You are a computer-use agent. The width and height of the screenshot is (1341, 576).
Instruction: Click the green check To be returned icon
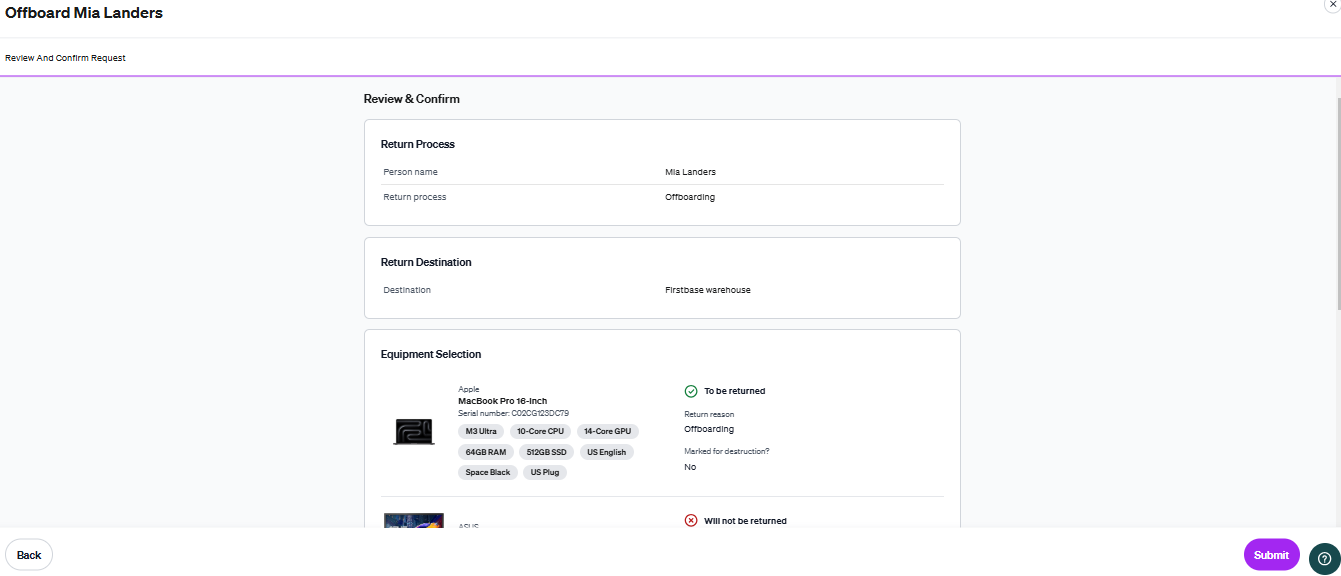tap(691, 391)
